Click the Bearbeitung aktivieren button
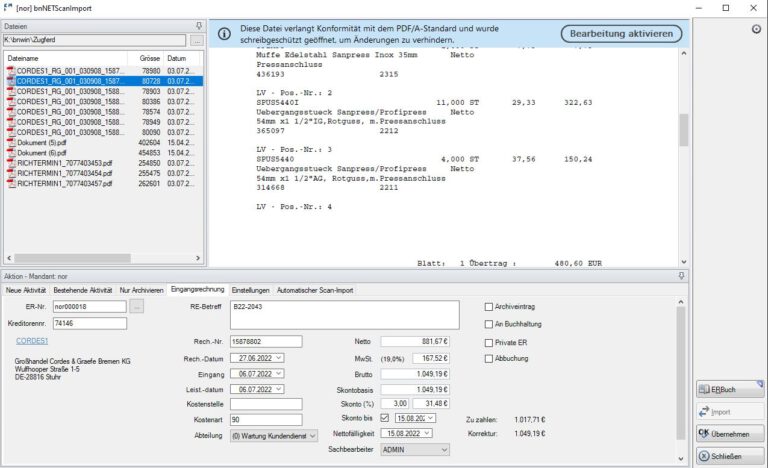 click(x=621, y=34)
